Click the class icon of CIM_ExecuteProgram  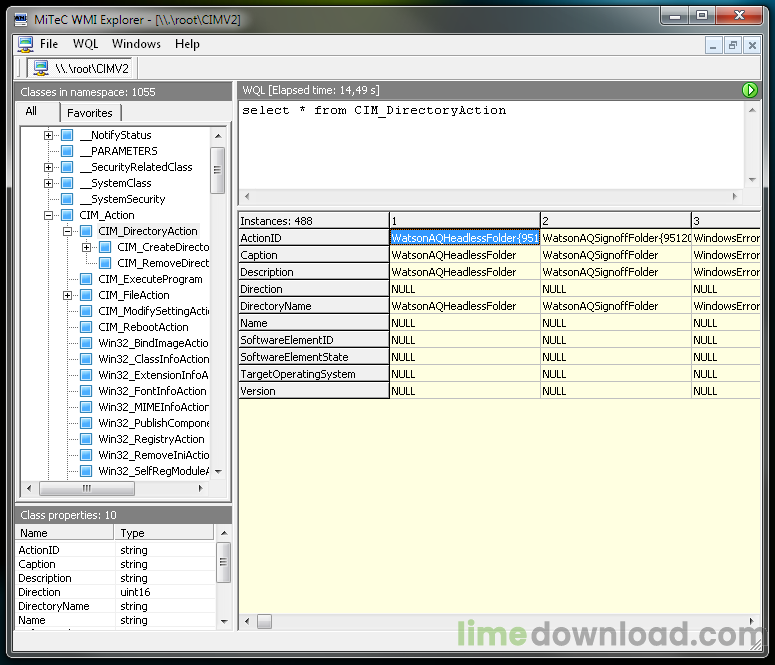86,279
